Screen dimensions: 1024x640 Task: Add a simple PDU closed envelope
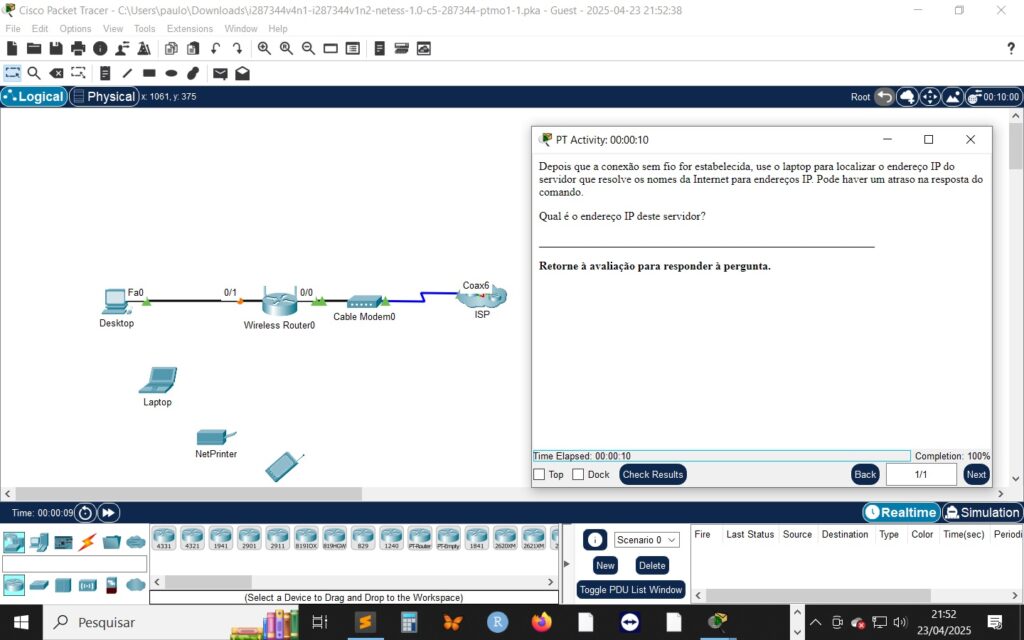point(220,74)
